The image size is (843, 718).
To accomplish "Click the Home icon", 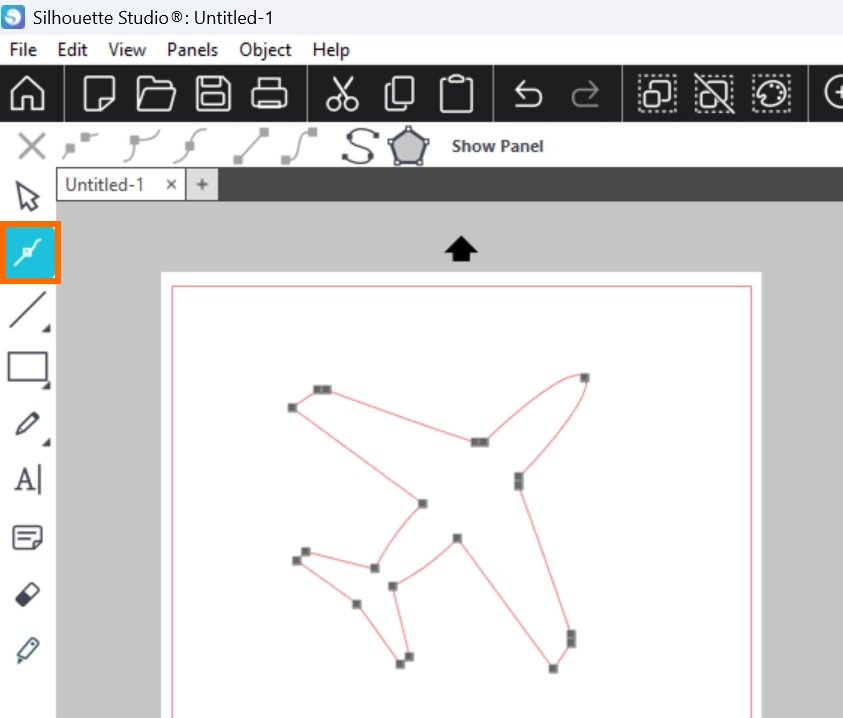I will click(28, 94).
